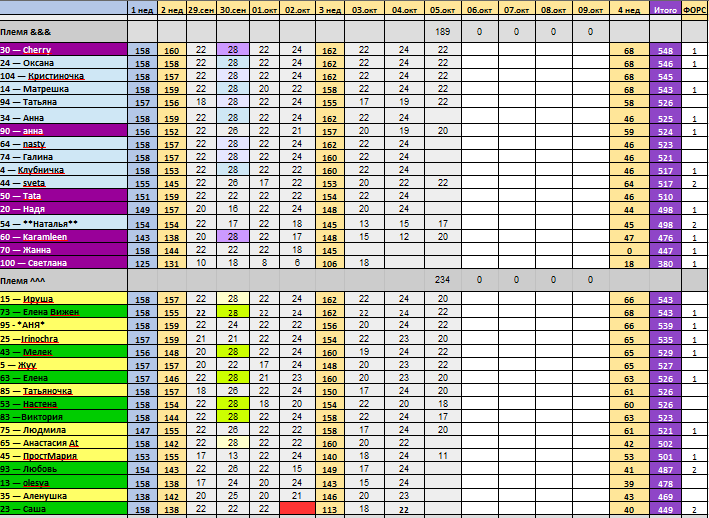Select the "ФОРС" column header
The height and width of the screenshot is (518, 709).
(694, 10)
